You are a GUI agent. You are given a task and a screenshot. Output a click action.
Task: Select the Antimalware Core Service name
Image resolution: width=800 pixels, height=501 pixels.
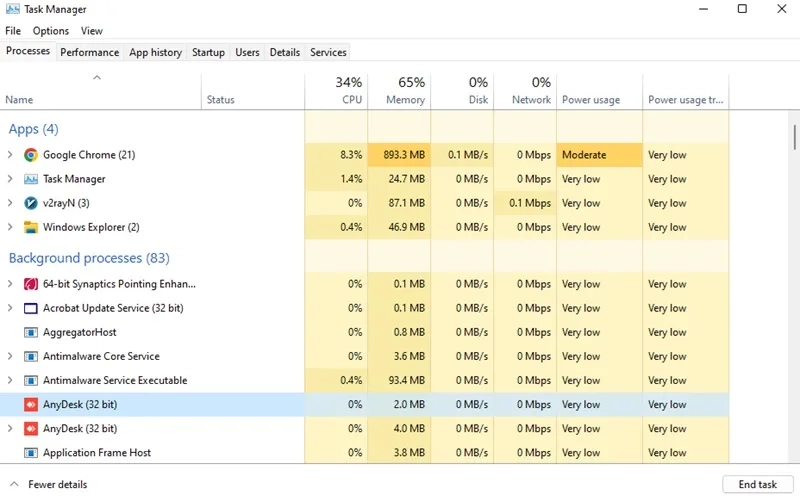coord(101,356)
